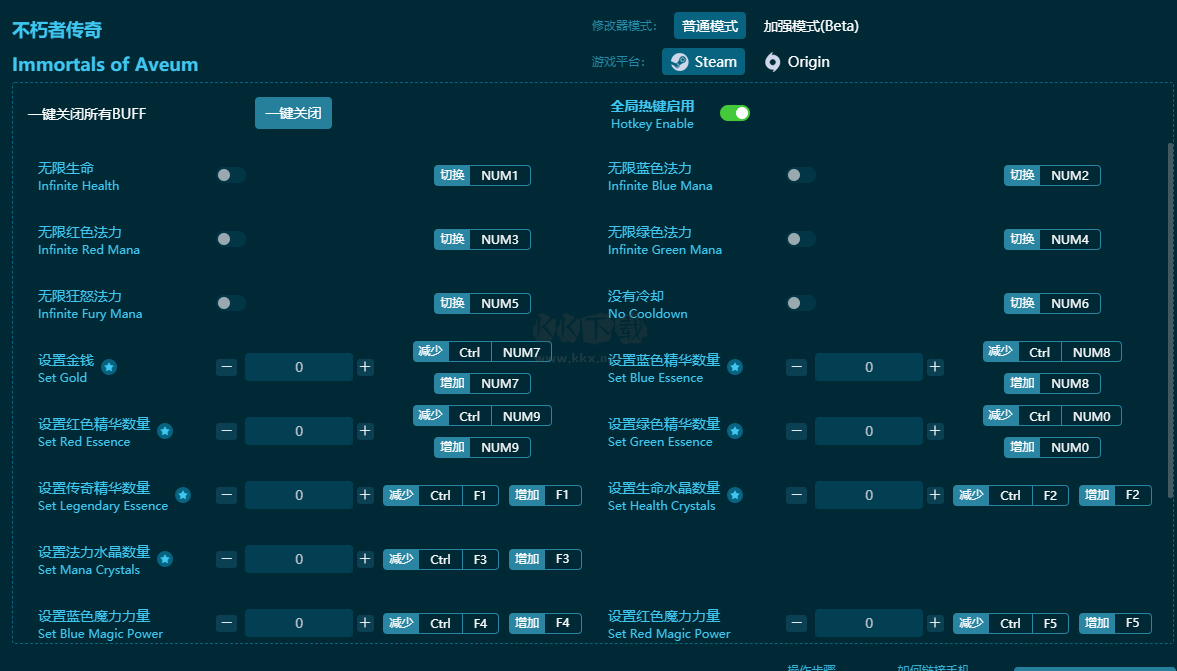Click the 增加 F3 hotkey for Mana Crystals
The image size is (1177, 671).
(x=545, y=559)
